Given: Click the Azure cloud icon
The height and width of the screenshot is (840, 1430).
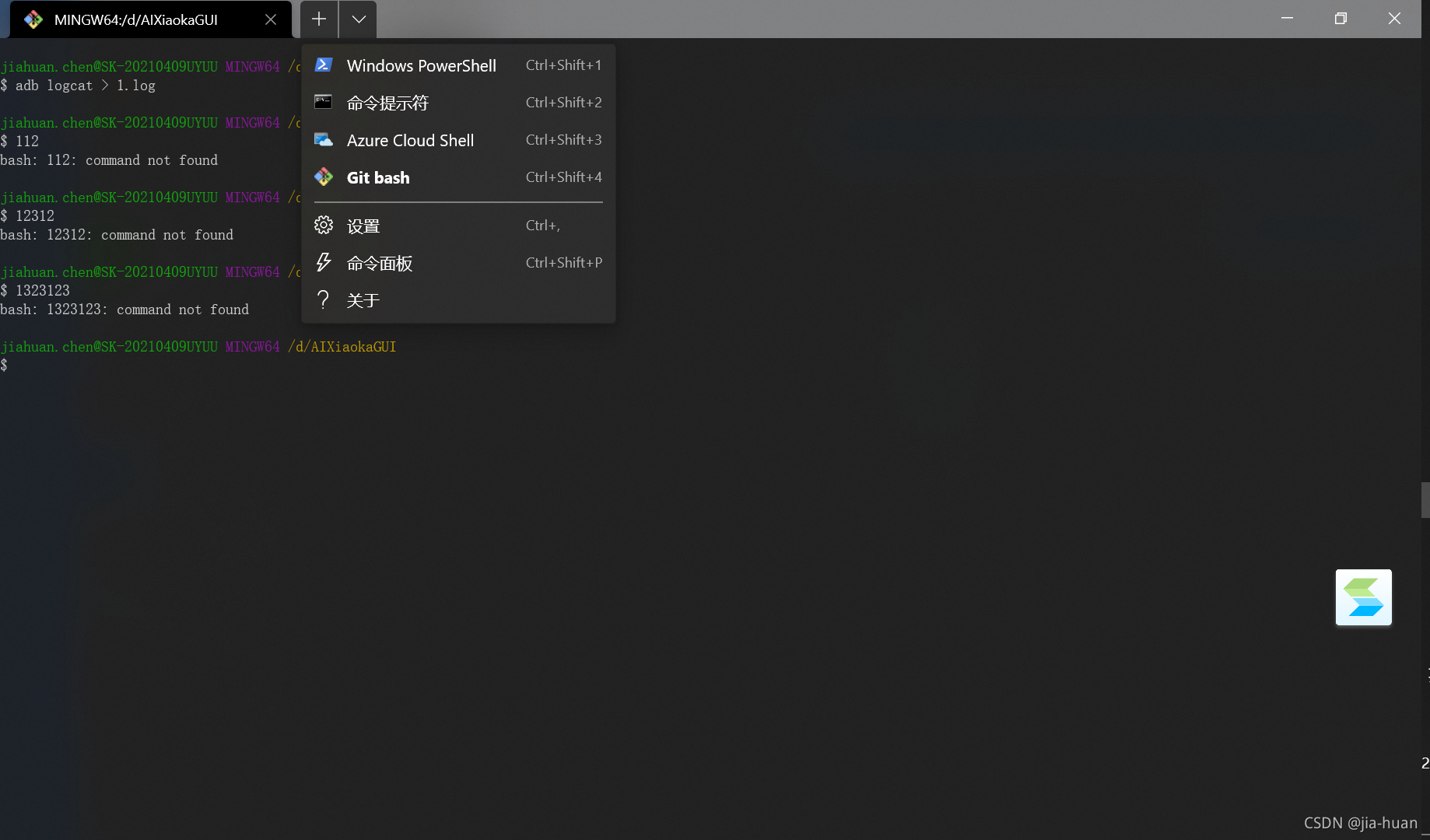Looking at the screenshot, I should 324,139.
